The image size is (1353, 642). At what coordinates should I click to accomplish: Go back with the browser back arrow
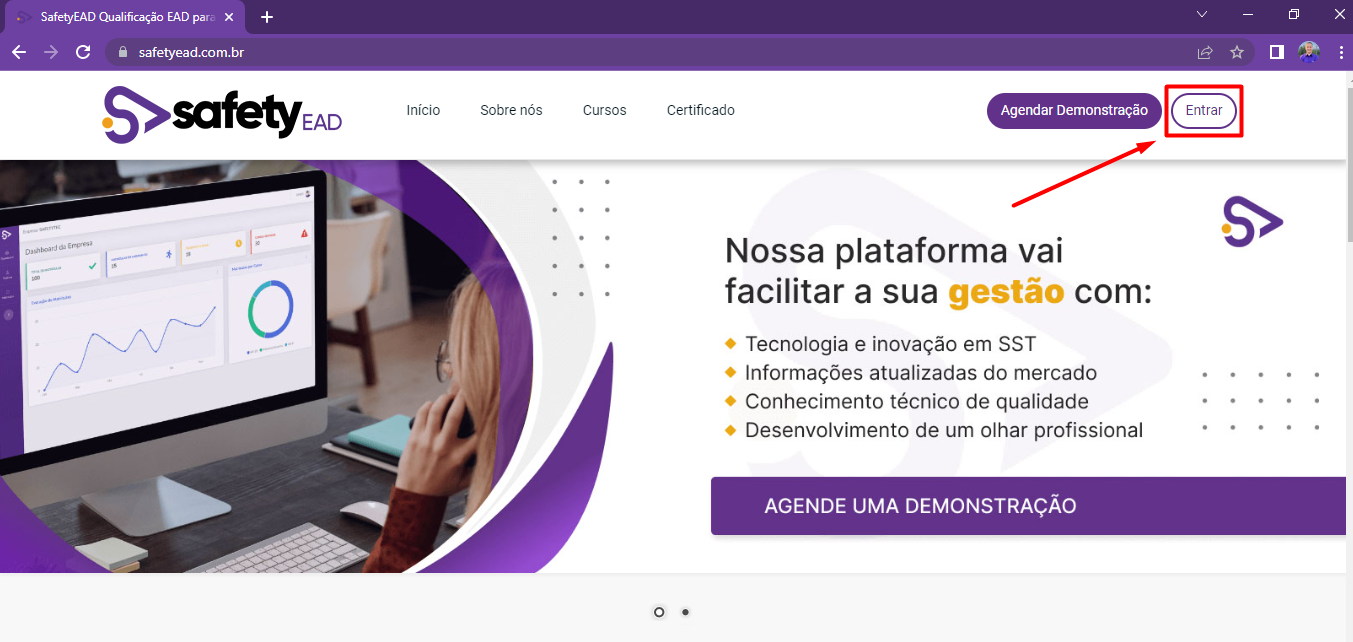coord(19,52)
